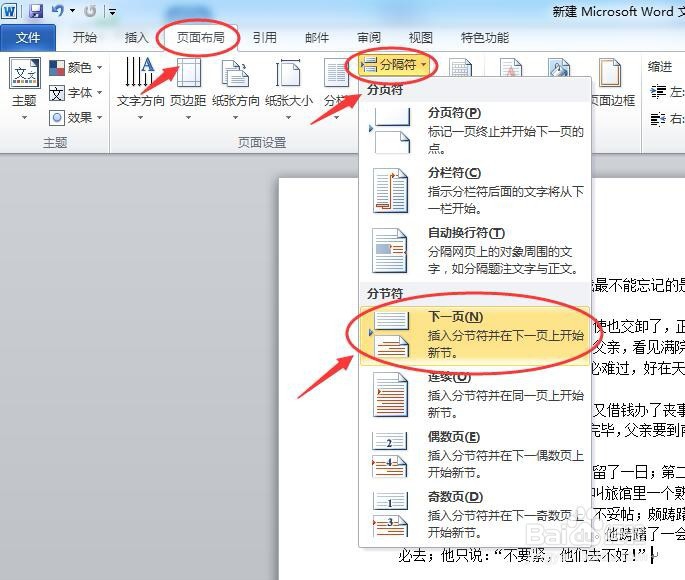Open the 主题 (Themes) gallery button
685x580 pixels.
[24, 88]
